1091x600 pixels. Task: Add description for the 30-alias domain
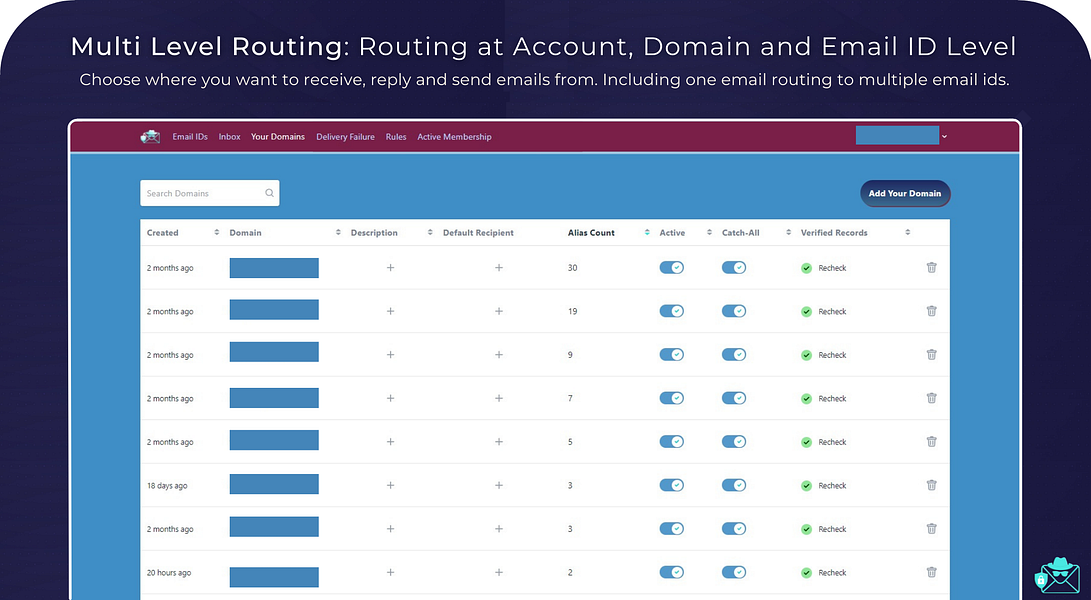[x=390, y=267]
